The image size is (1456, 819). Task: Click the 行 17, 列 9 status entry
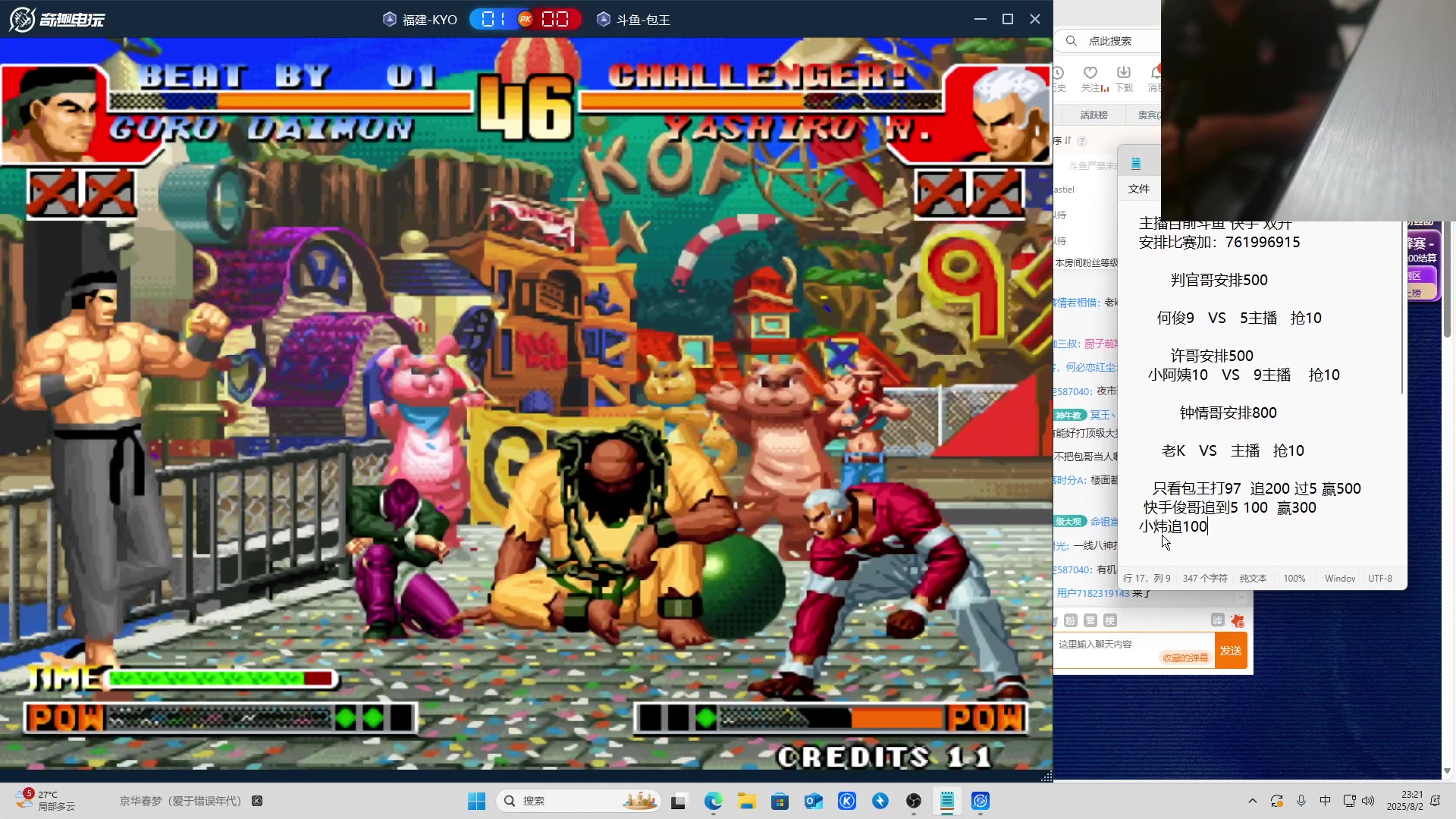[1147, 578]
